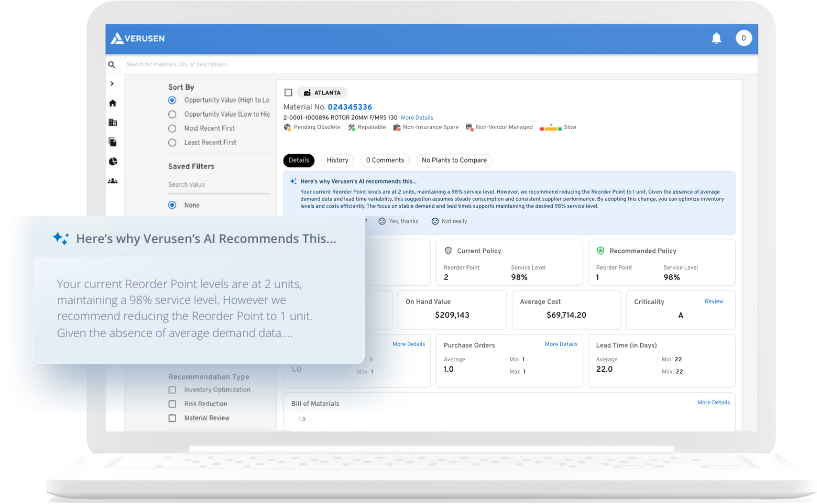Click 'Yes, thanks' feedback smiley
The width and height of the screenshot is (817, 504).
pyautogui.click(x=382, y=222)
